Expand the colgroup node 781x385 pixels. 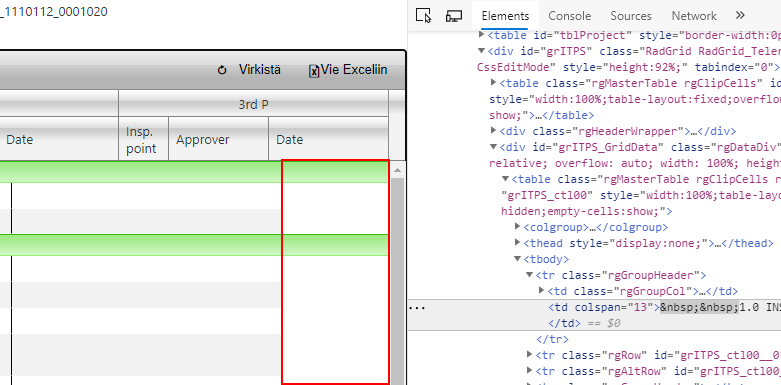(x=518, y=227)
